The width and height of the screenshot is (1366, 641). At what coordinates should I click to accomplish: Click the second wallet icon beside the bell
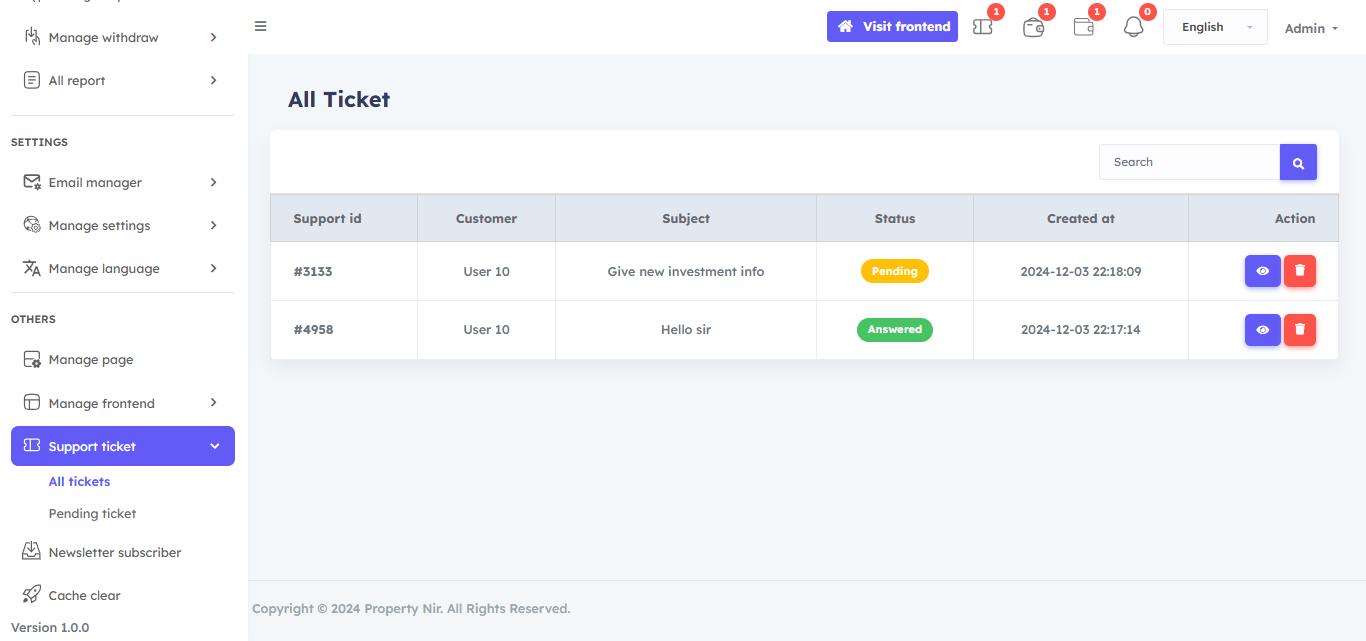point(1084,27)
